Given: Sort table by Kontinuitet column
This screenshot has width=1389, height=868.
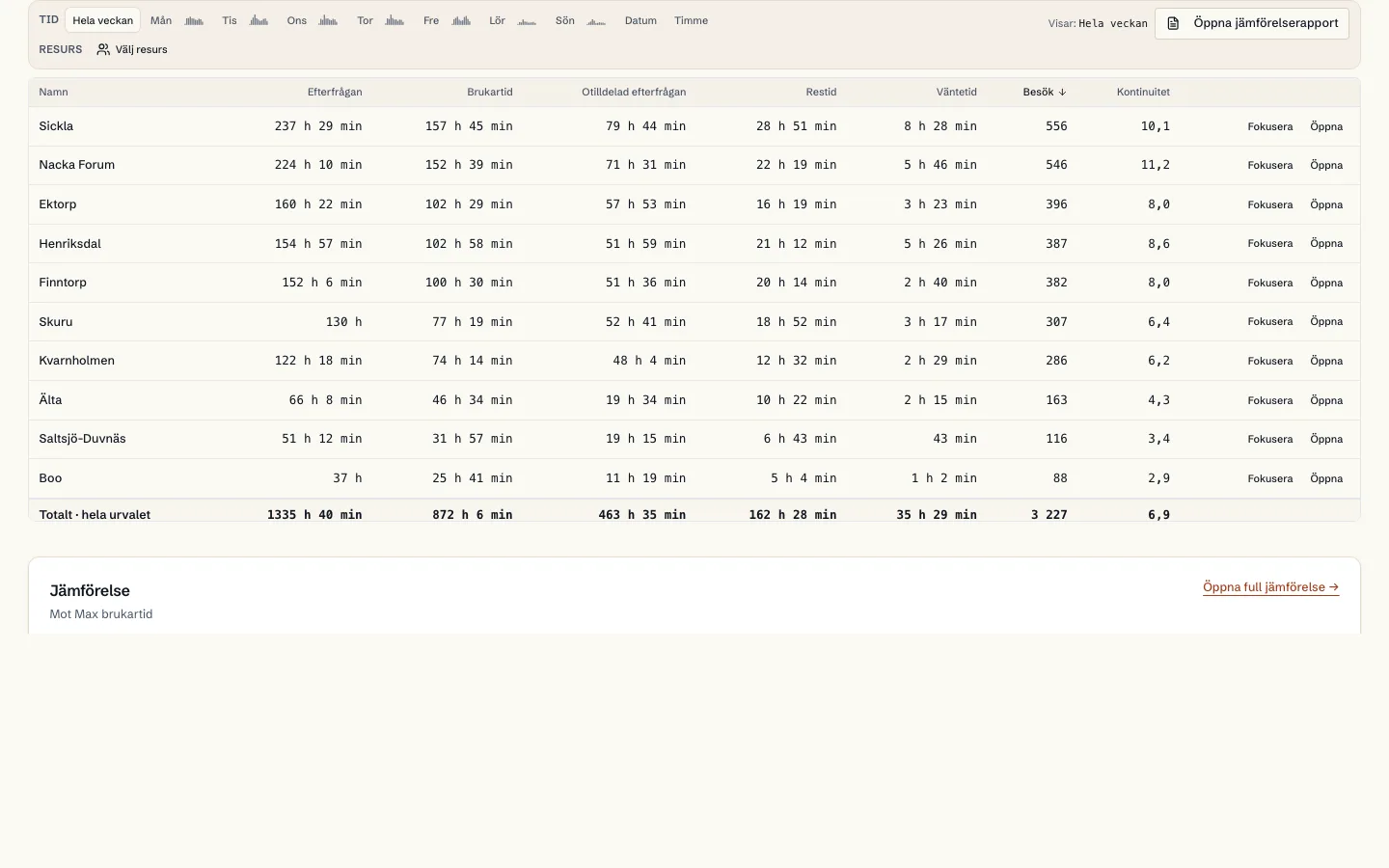Looking at the screenshot, I should click(x=1143, y=93).
